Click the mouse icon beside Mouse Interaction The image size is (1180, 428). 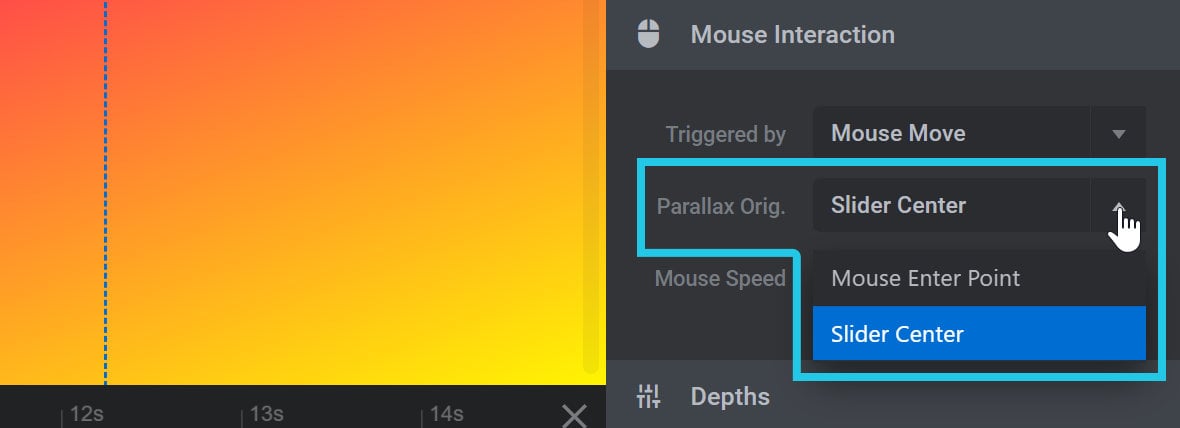click(x=648, y=35)
